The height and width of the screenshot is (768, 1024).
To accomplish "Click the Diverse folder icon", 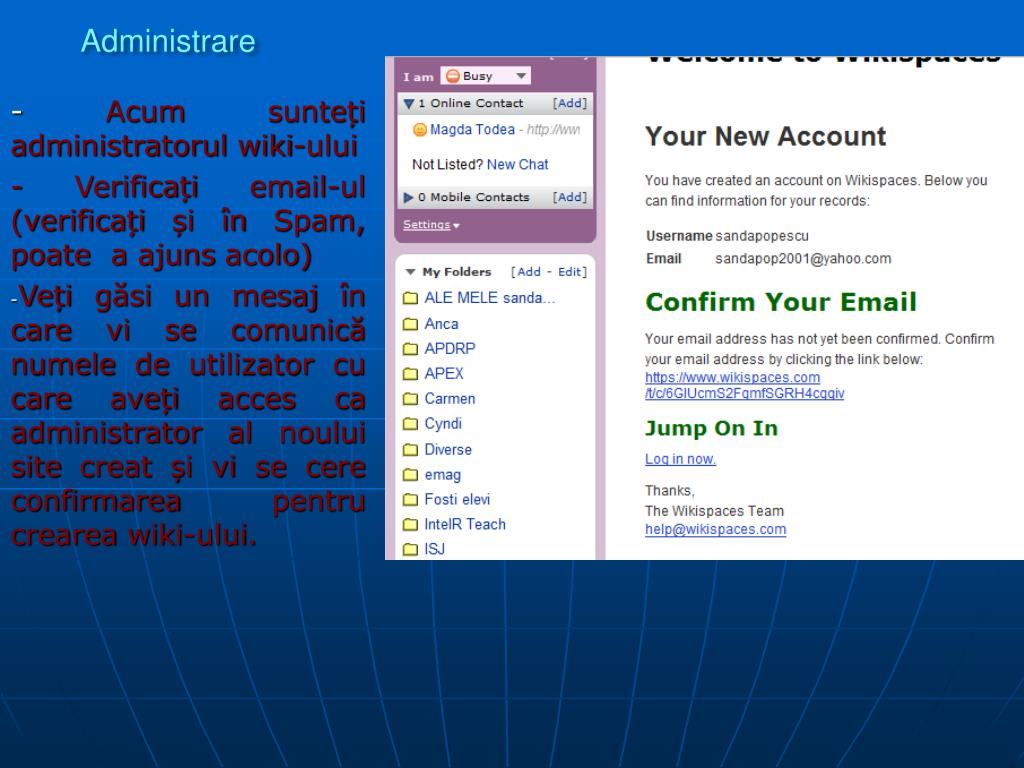I will [410, 450].
